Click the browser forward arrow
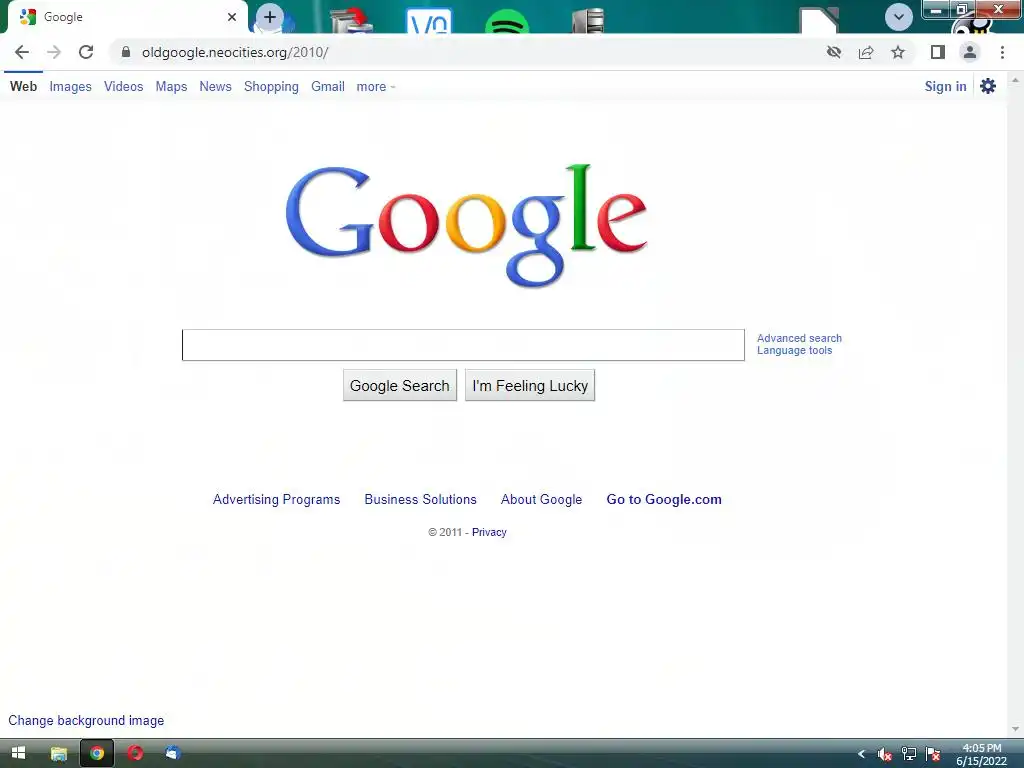Viewport: 1024px width, 768px height. click(54, 52)
